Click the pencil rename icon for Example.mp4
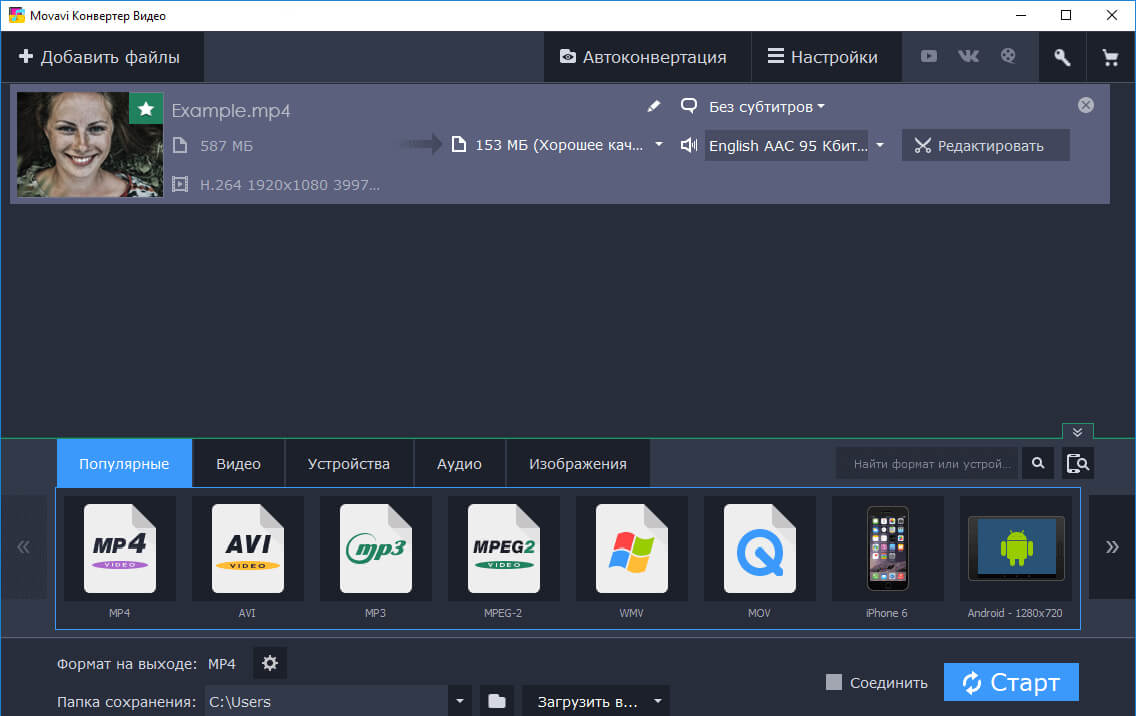 (x=654, y=106)
